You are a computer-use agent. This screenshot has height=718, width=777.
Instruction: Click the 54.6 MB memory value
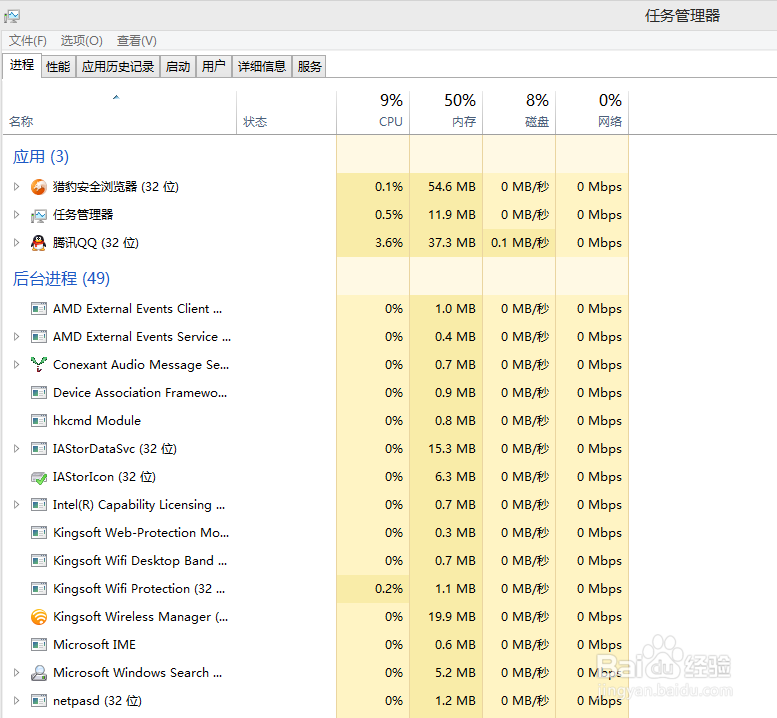452,187
